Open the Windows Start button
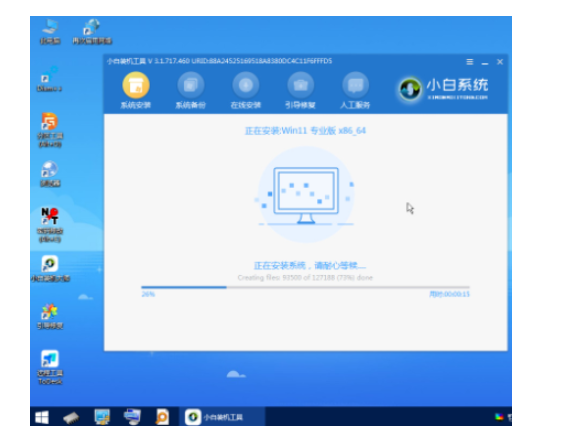The width and height of the screenshot is (588, 439). [42, 417]
